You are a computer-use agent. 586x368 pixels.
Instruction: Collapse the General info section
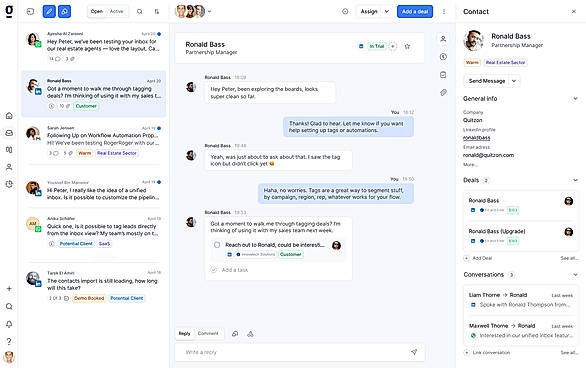[x=575, y=99]
